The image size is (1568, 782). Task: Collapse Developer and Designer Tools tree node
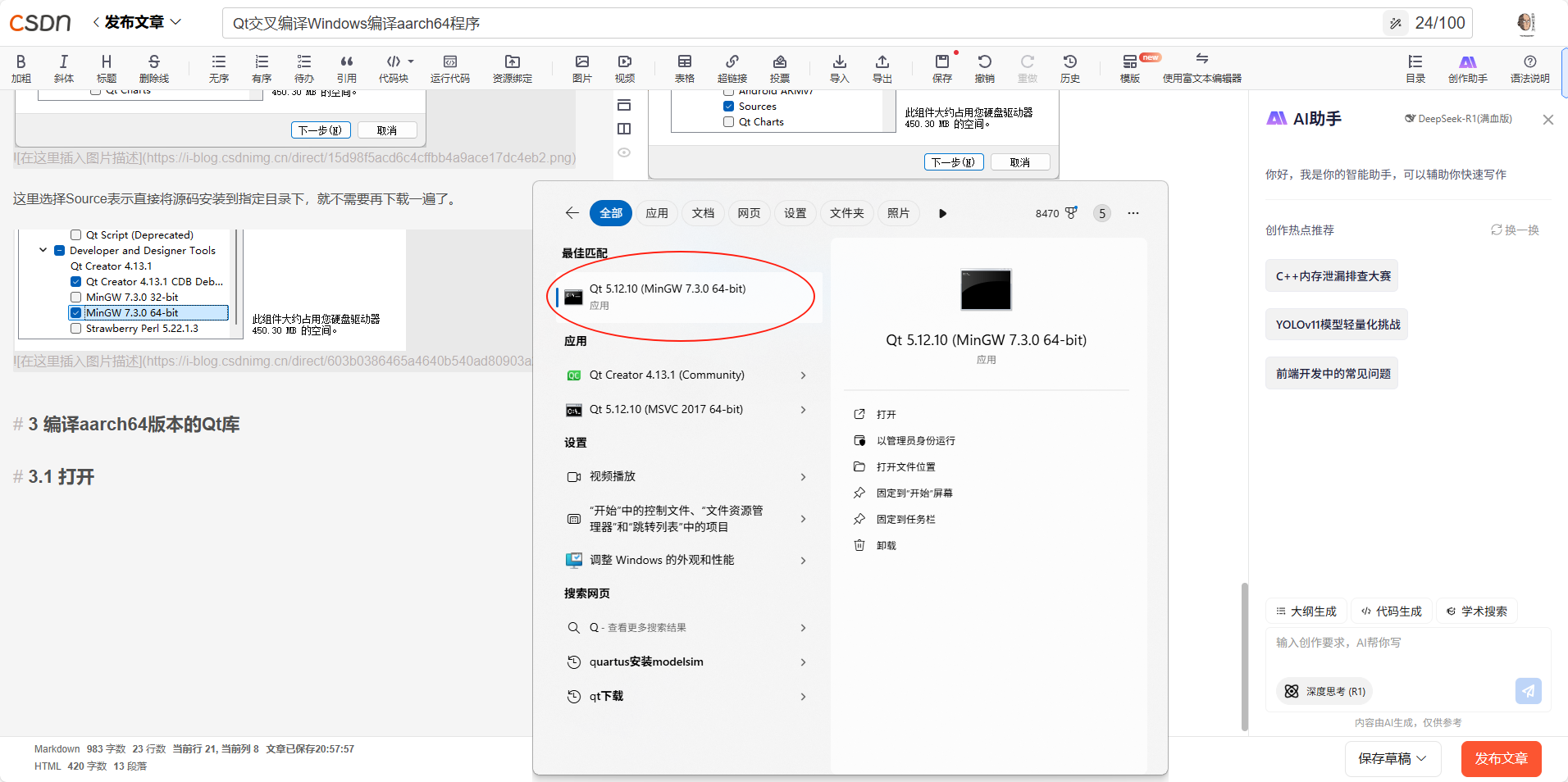point(43,250)
